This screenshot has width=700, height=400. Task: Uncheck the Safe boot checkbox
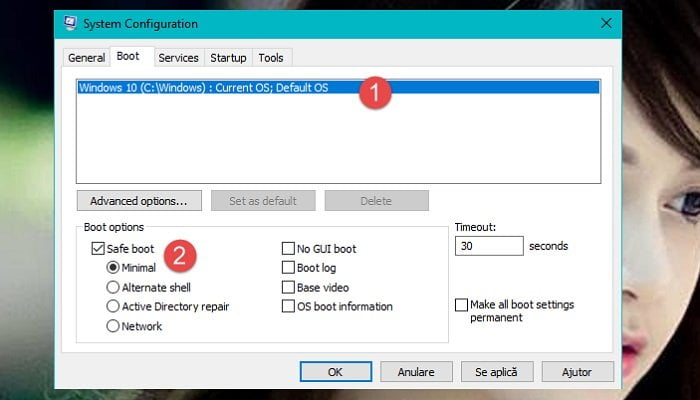coord(98,249)
